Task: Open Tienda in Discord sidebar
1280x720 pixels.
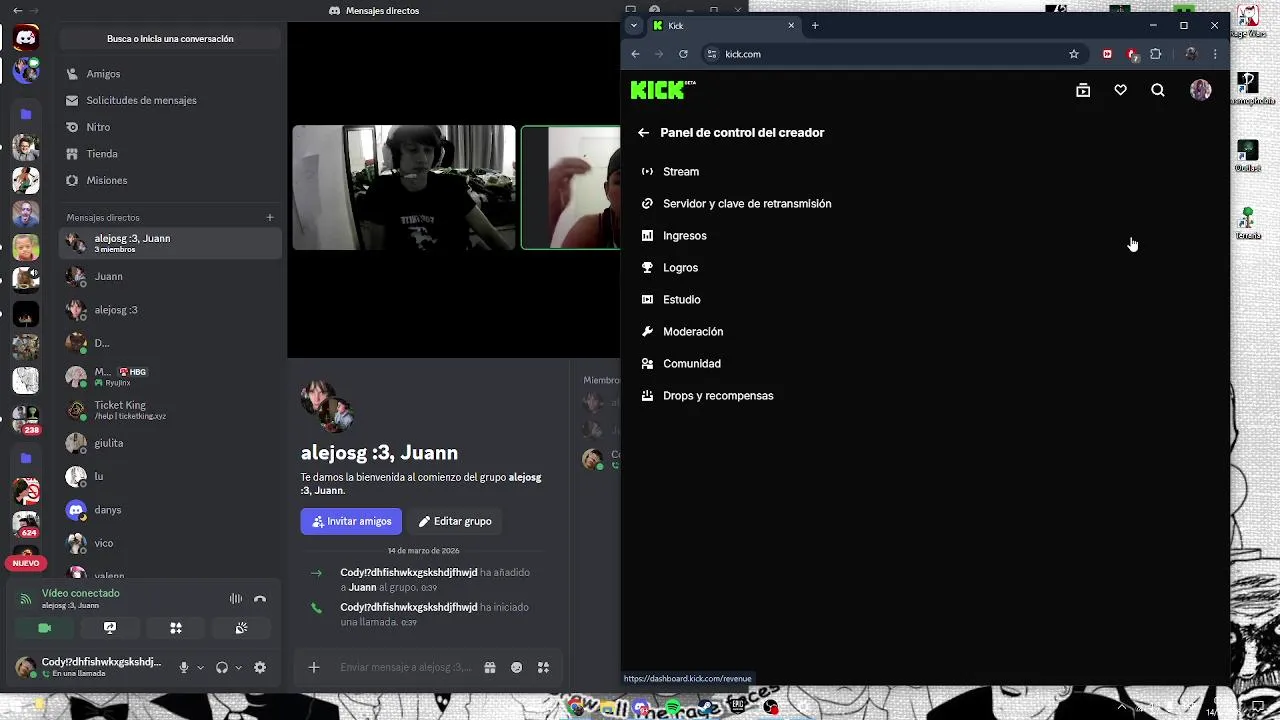Action: coord(170,154)
